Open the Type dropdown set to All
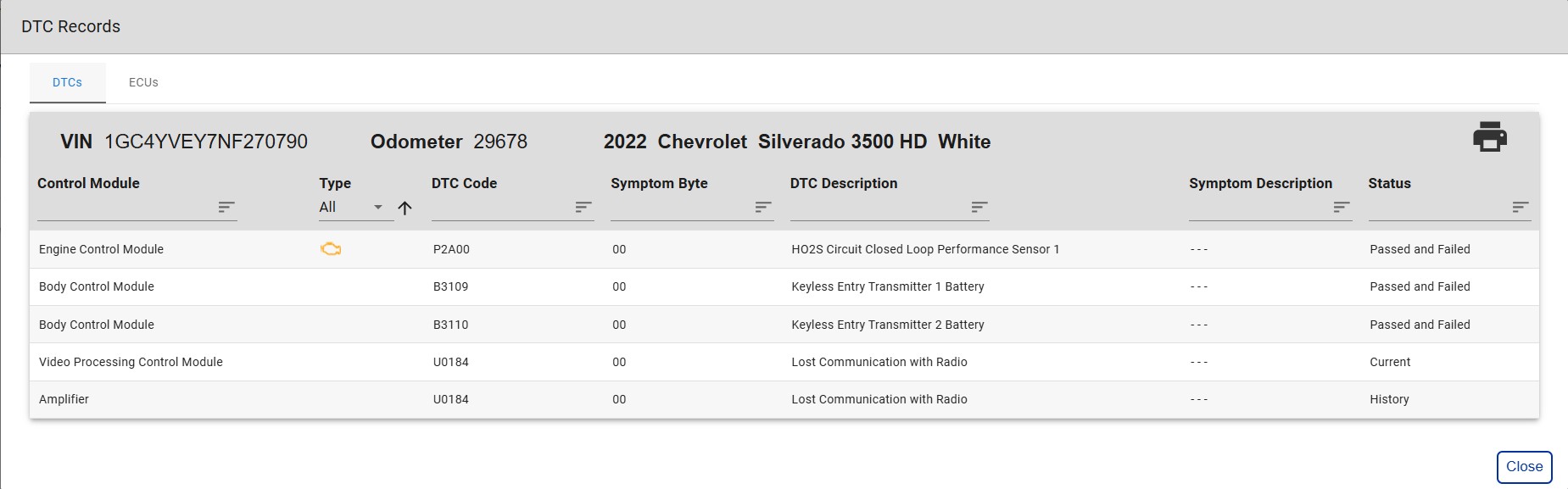Screen dimensions: 1568x489 [351, 208]
